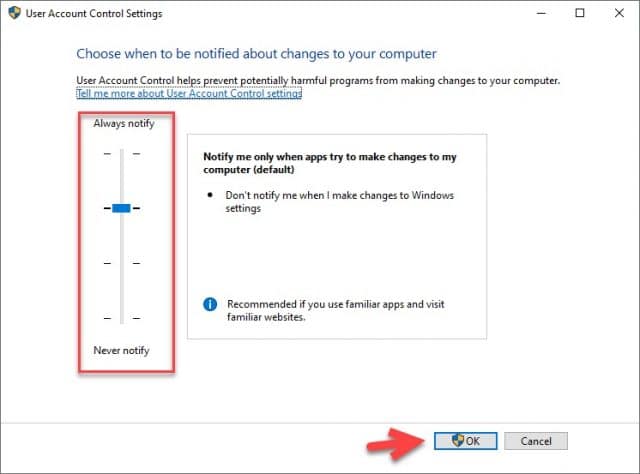Select the third slider tick level

[121, 263]
